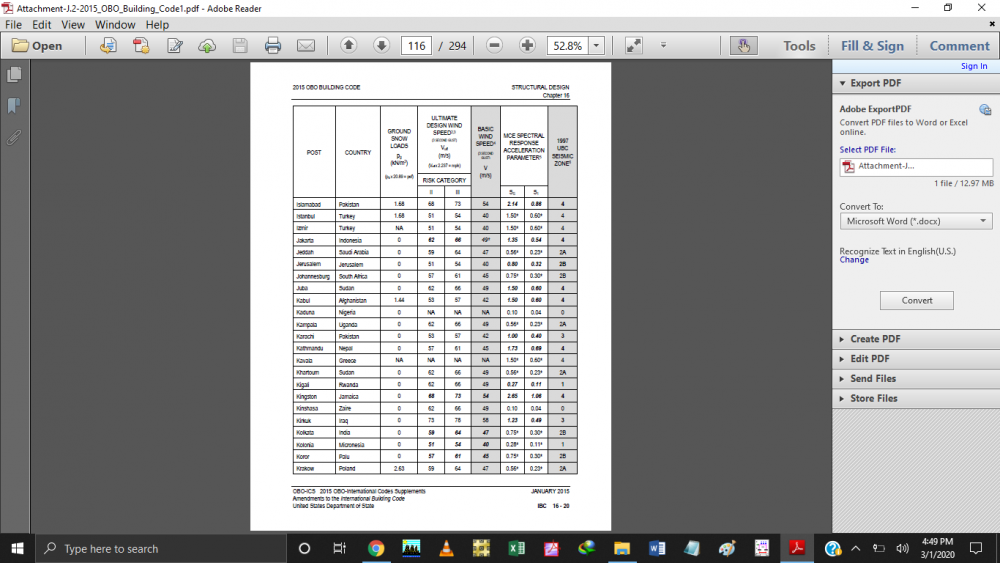
Task: Open the Help menu
Action: click(x=157, y=25)
